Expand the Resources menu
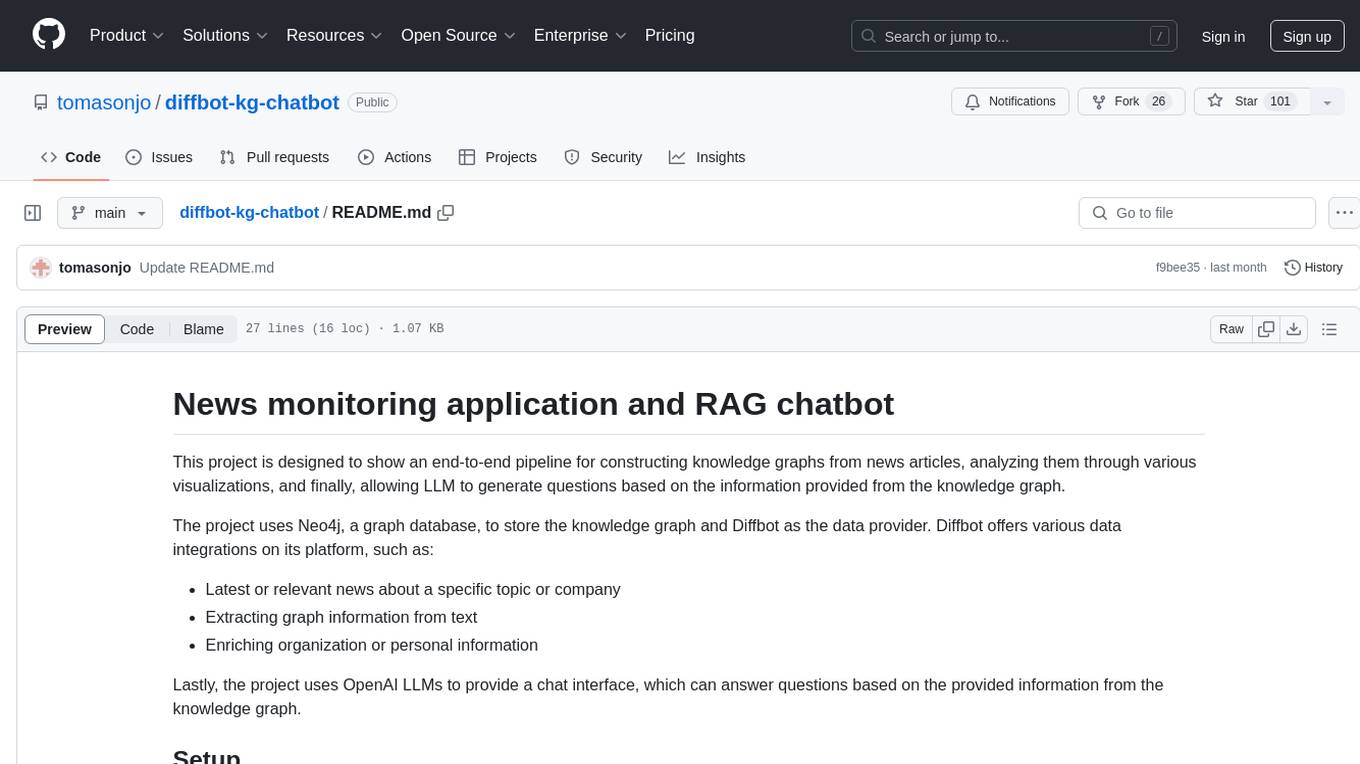Viewport: 1360px width, 764px height. coord(334,35)
